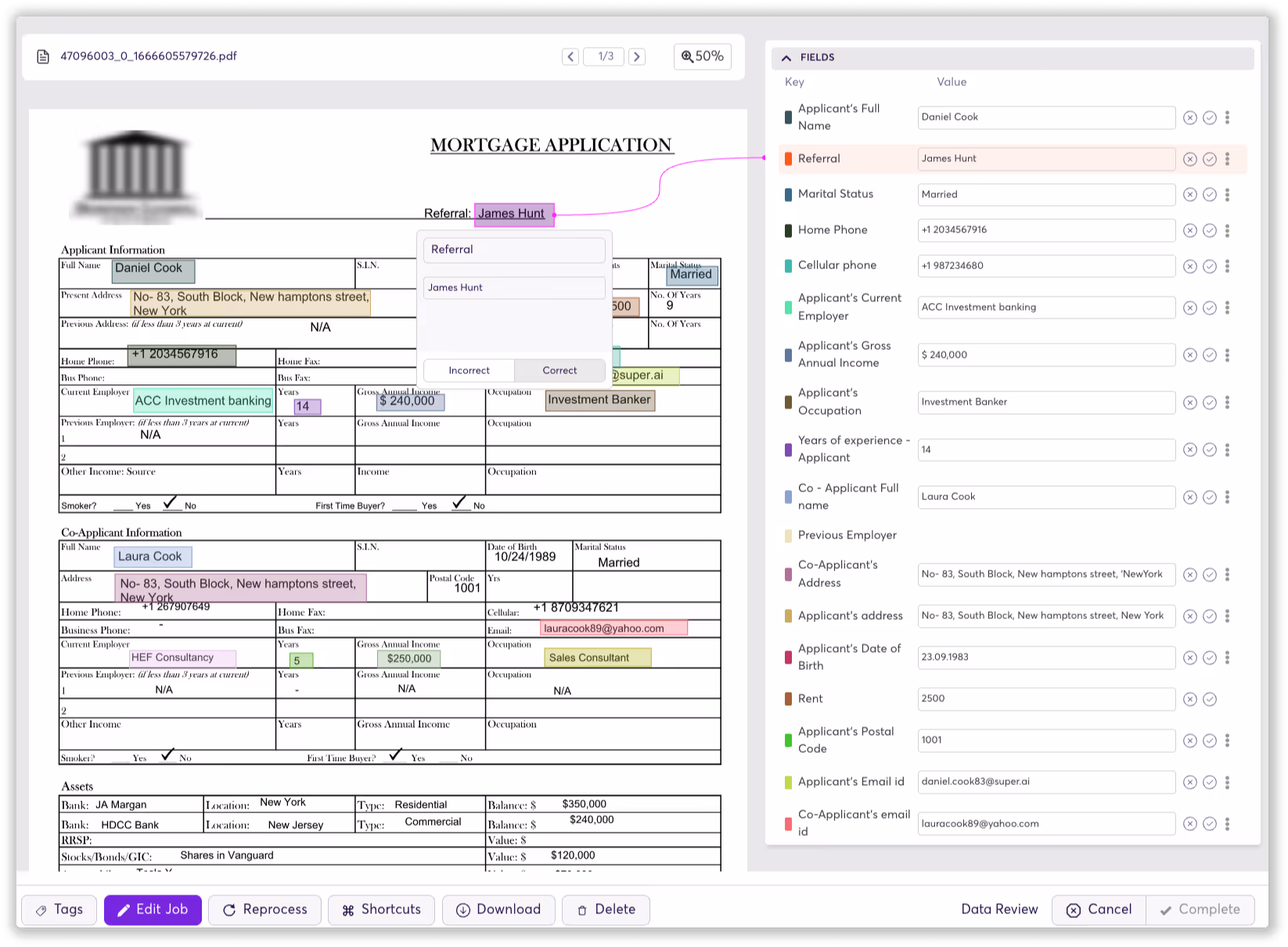Edit the Applicant's Full Name value field
The width and height of the screenshot is (1288, 947).
pos(1046,117)
